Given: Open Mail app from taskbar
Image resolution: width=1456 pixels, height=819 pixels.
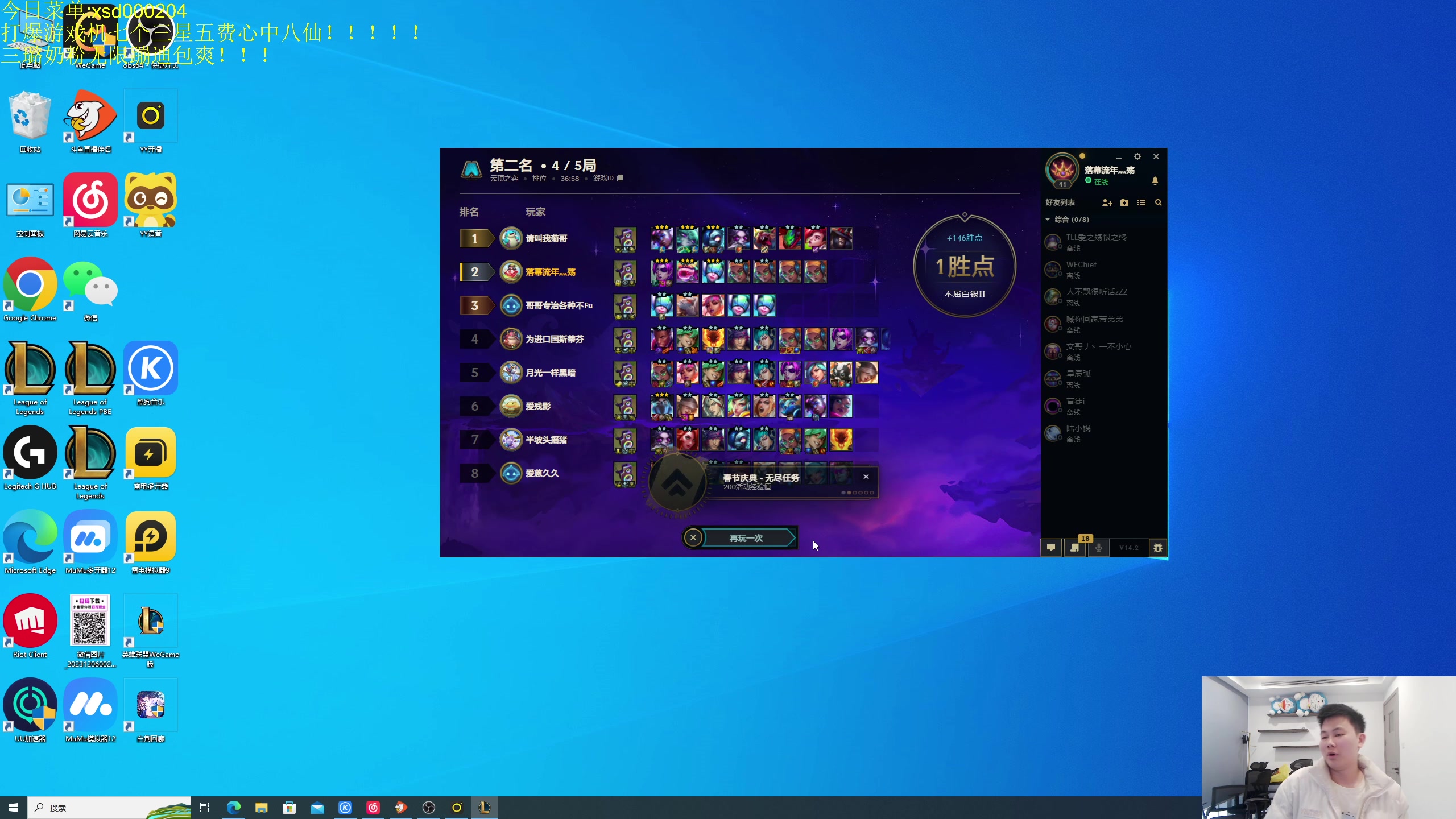Looking at the screenshot, I should pyautogui.click(x=317, y=808).
